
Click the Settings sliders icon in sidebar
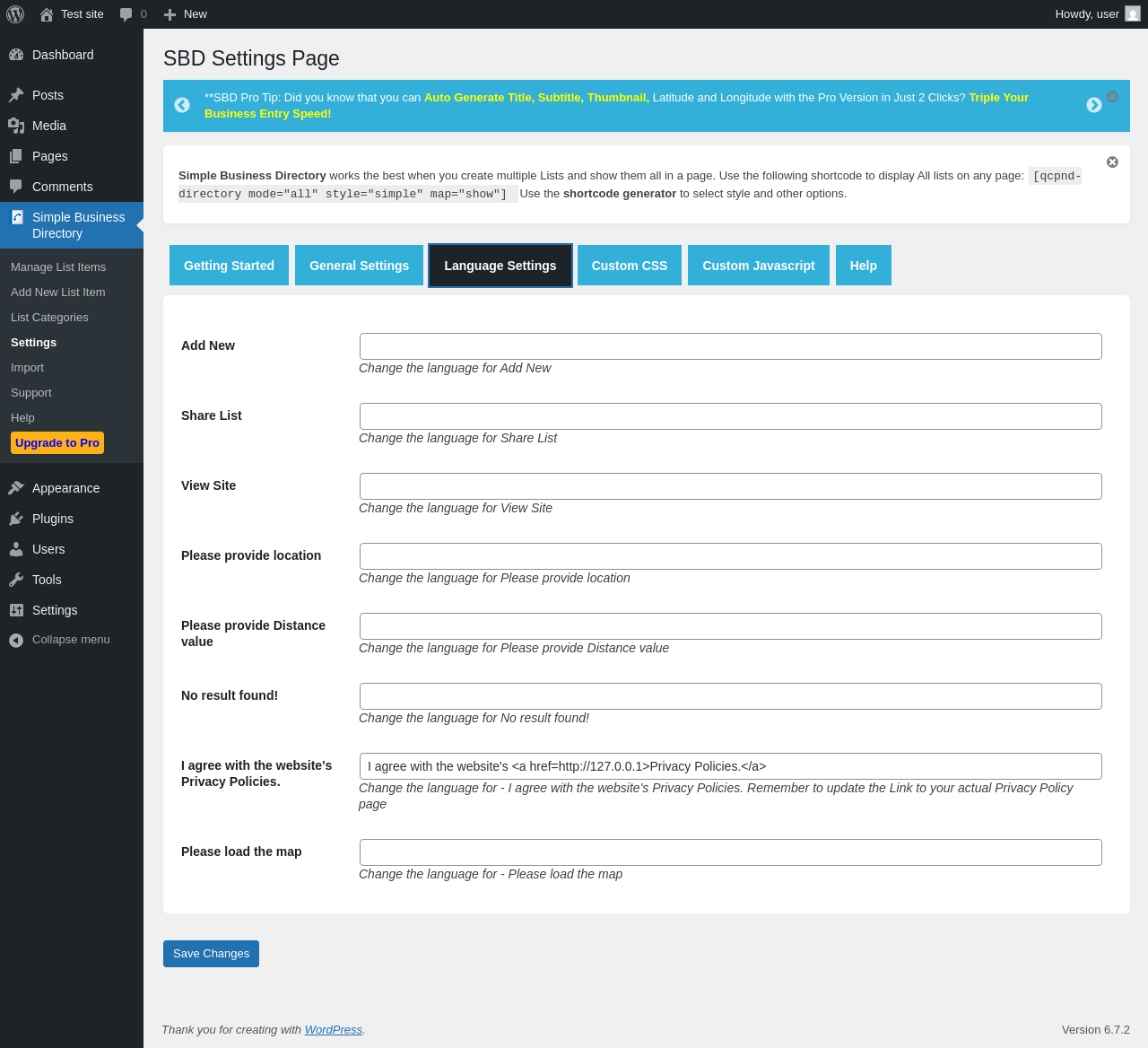16,610
